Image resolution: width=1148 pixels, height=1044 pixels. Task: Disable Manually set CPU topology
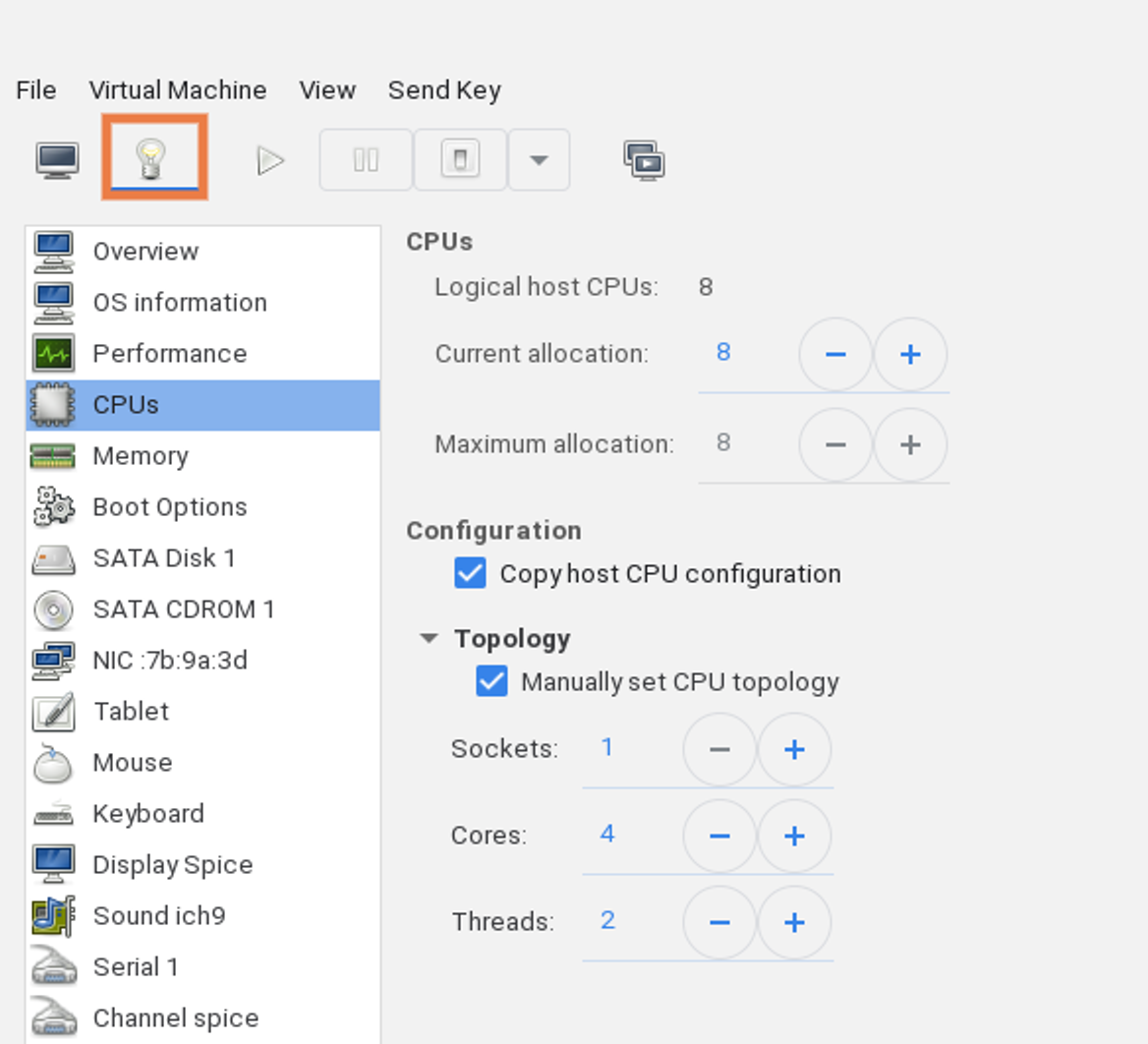pos(491,681)
